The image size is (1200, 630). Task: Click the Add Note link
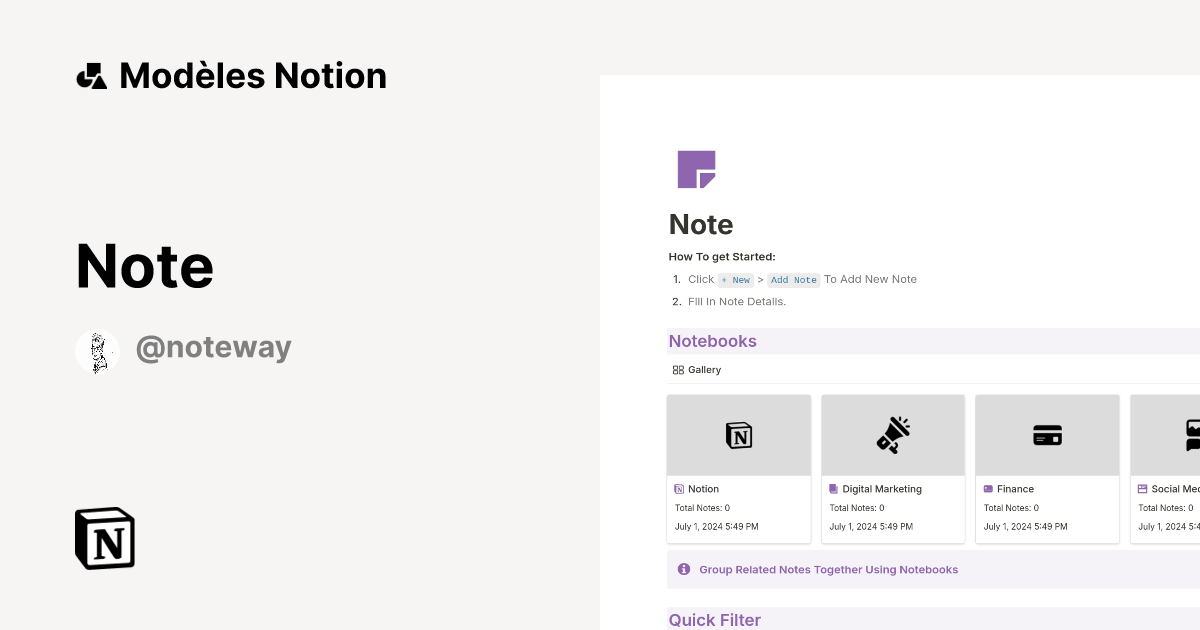click(x=793, y=280)
